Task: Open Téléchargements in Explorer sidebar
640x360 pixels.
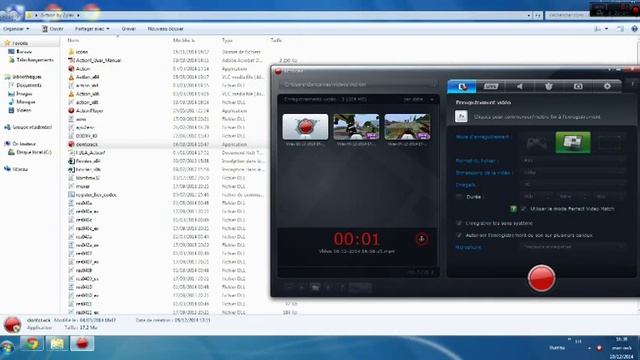Action: [31, 60]
